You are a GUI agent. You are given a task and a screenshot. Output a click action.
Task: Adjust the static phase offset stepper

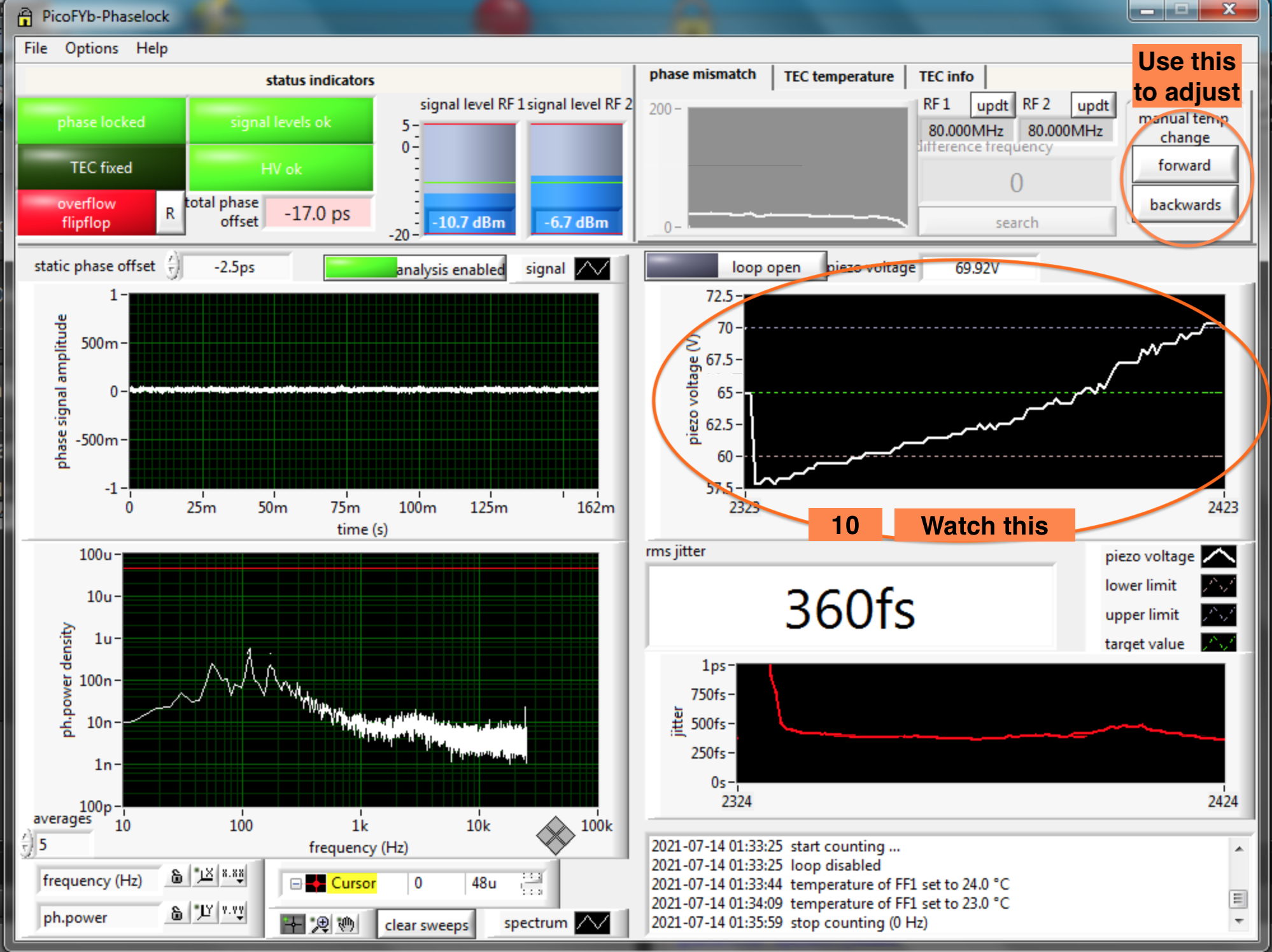[x=173, y=266]
